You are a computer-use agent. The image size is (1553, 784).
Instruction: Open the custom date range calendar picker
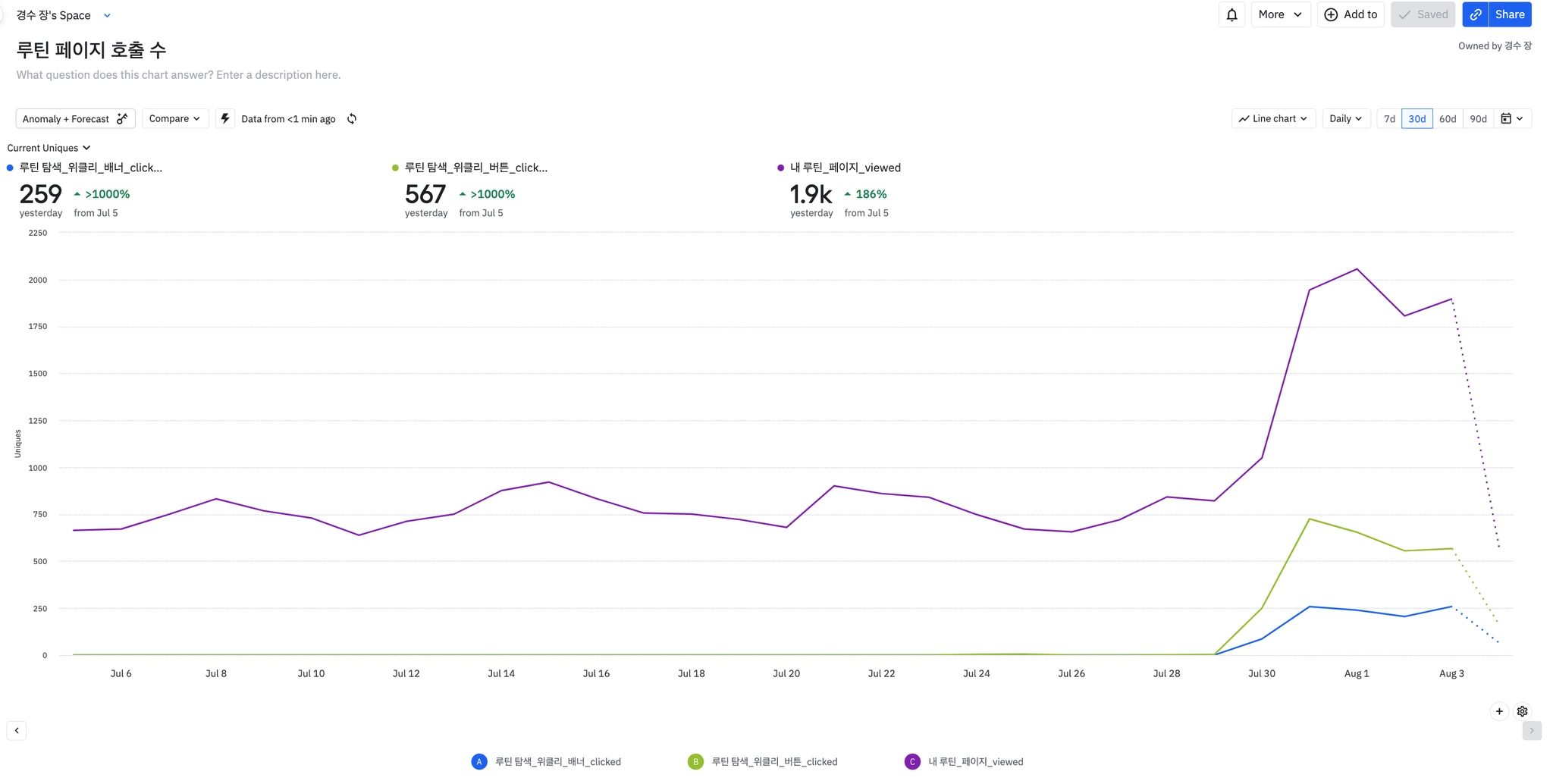click(x=1512, y=119)
